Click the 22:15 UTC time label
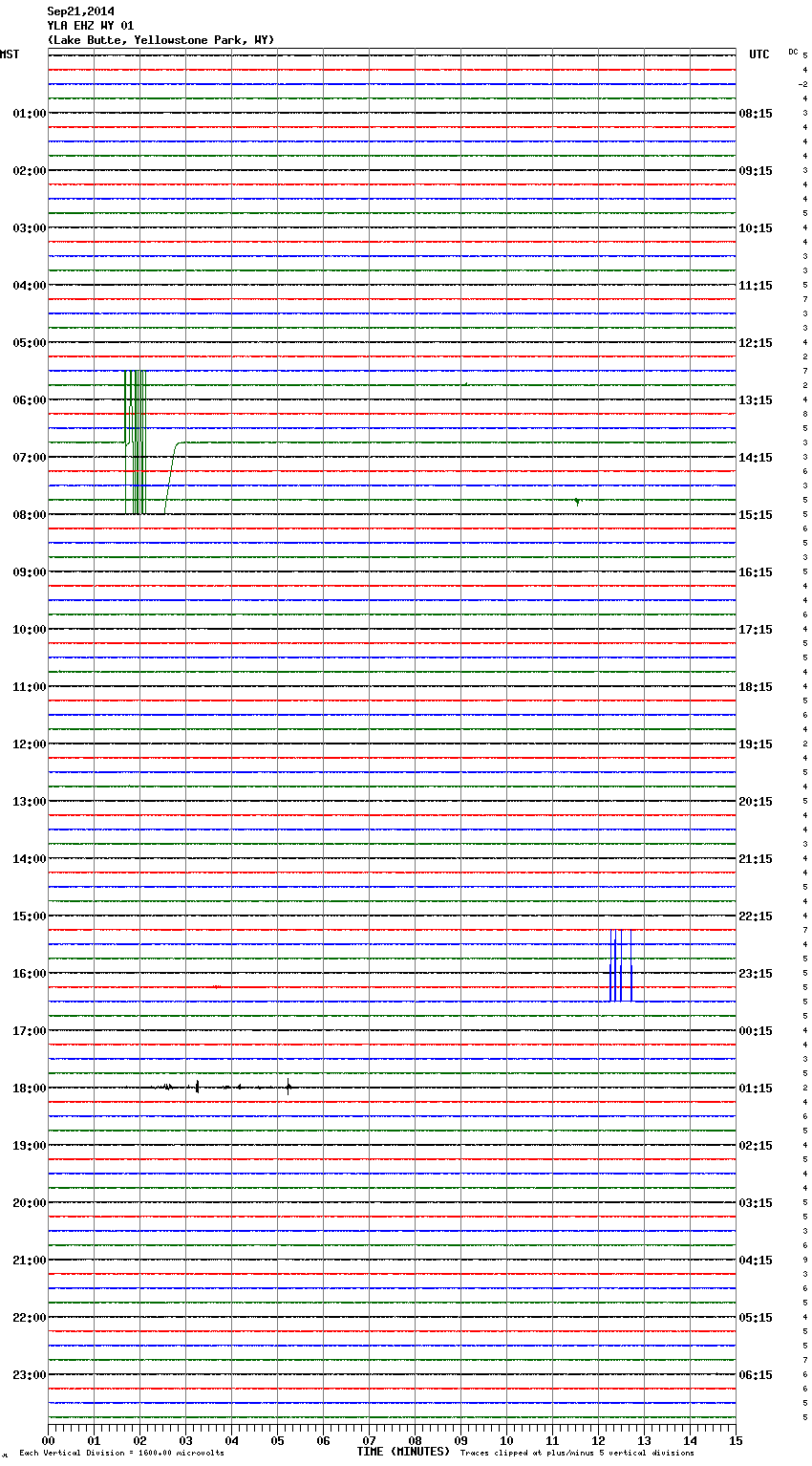The width and height of the screenshot is (812, 1466). (x=756, y=916)
